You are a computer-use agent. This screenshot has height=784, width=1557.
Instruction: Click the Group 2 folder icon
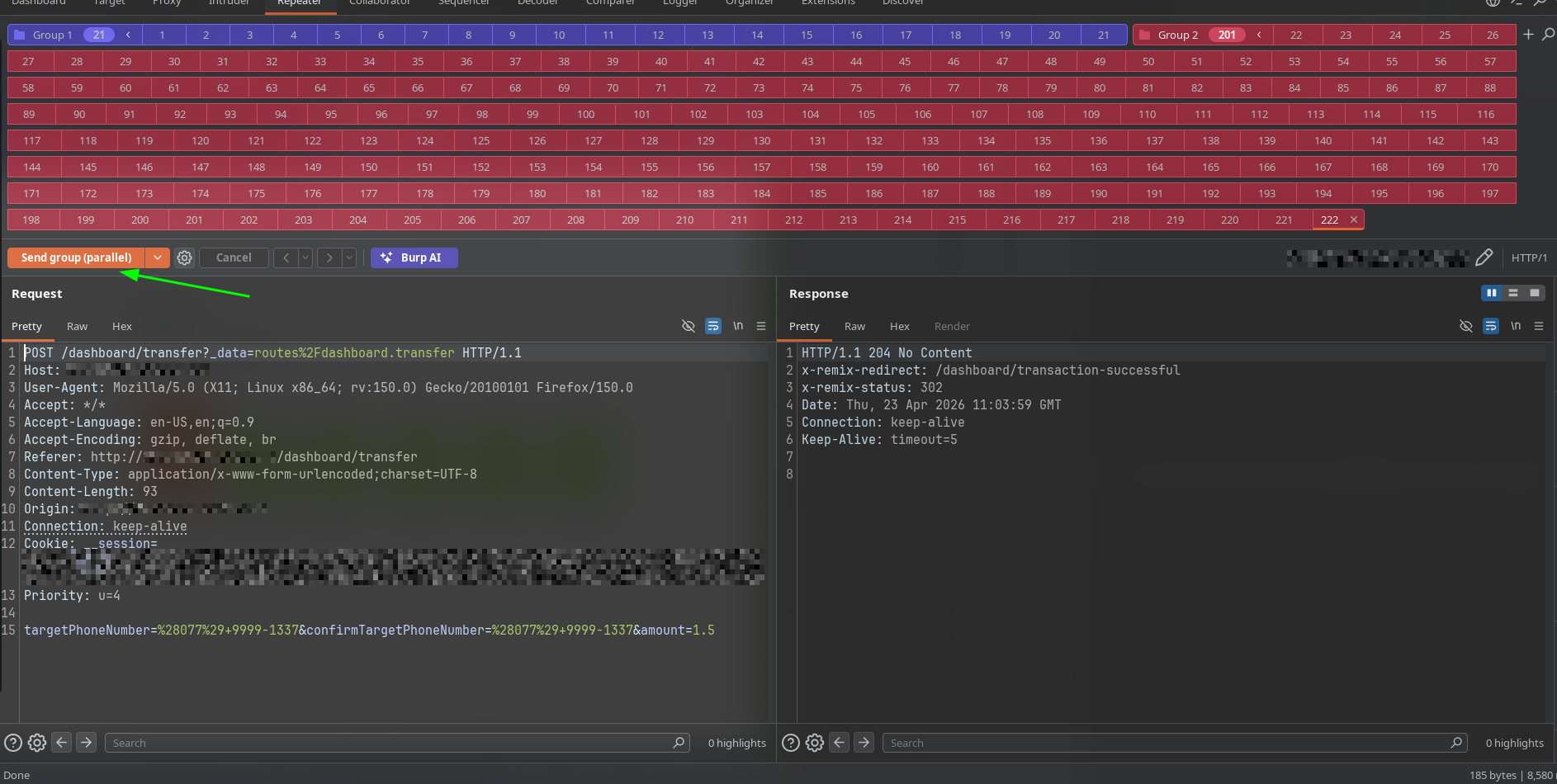click(1144, 35)
